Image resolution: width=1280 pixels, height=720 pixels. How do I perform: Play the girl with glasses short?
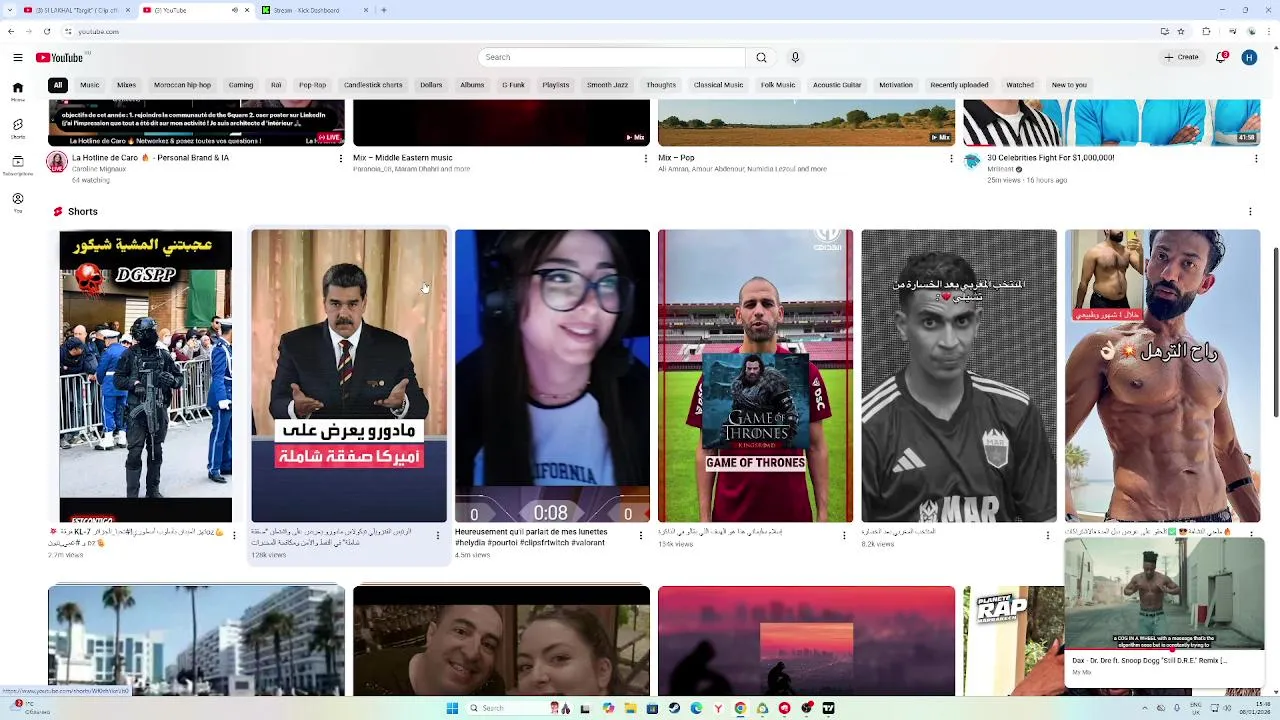coord(552,376)
